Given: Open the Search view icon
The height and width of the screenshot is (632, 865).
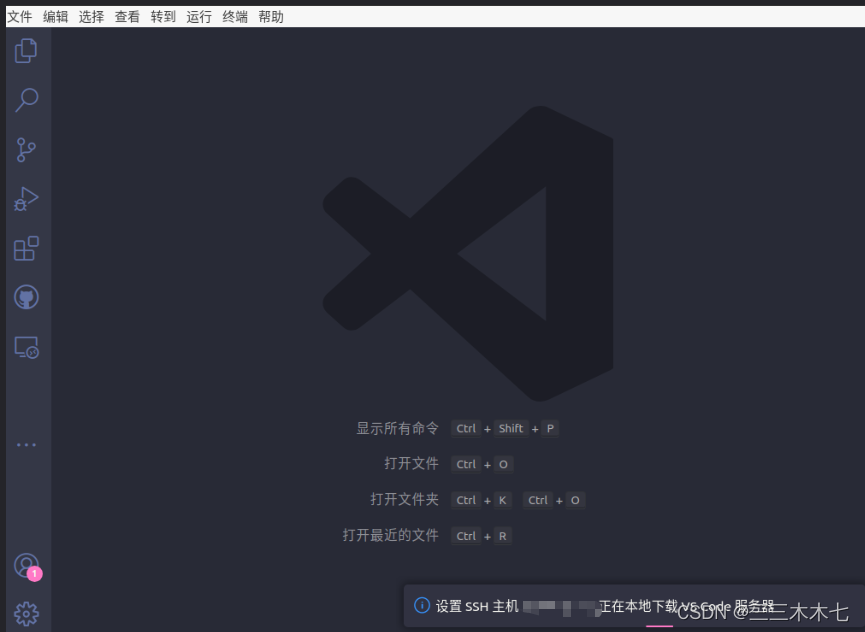Looking at the screenshot, I should (x=26, y=100).
